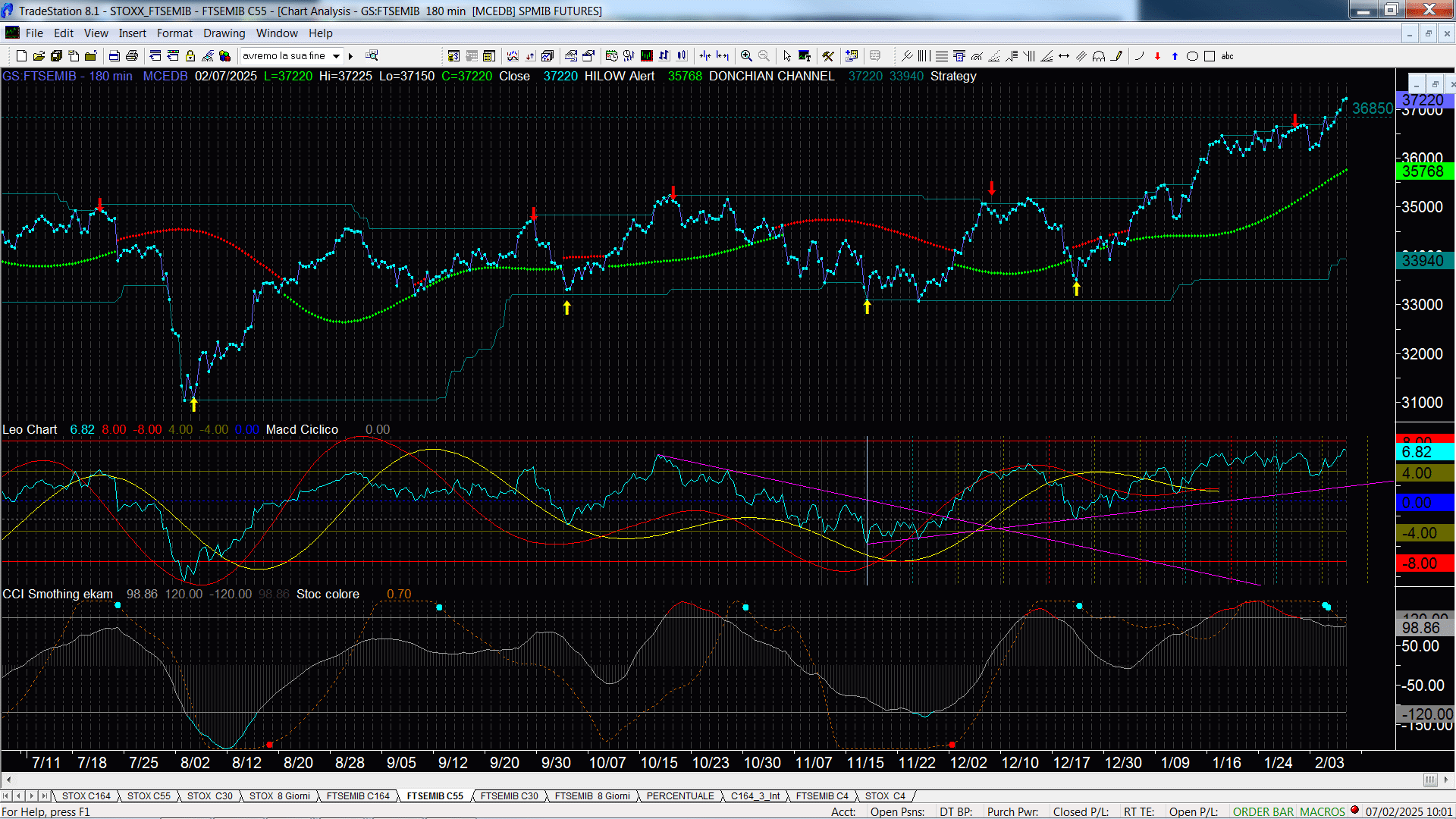The height and width of the screenshot is (819, 1456).
Task: Click the padlock lock icon
Action: [x=190, y=56]
